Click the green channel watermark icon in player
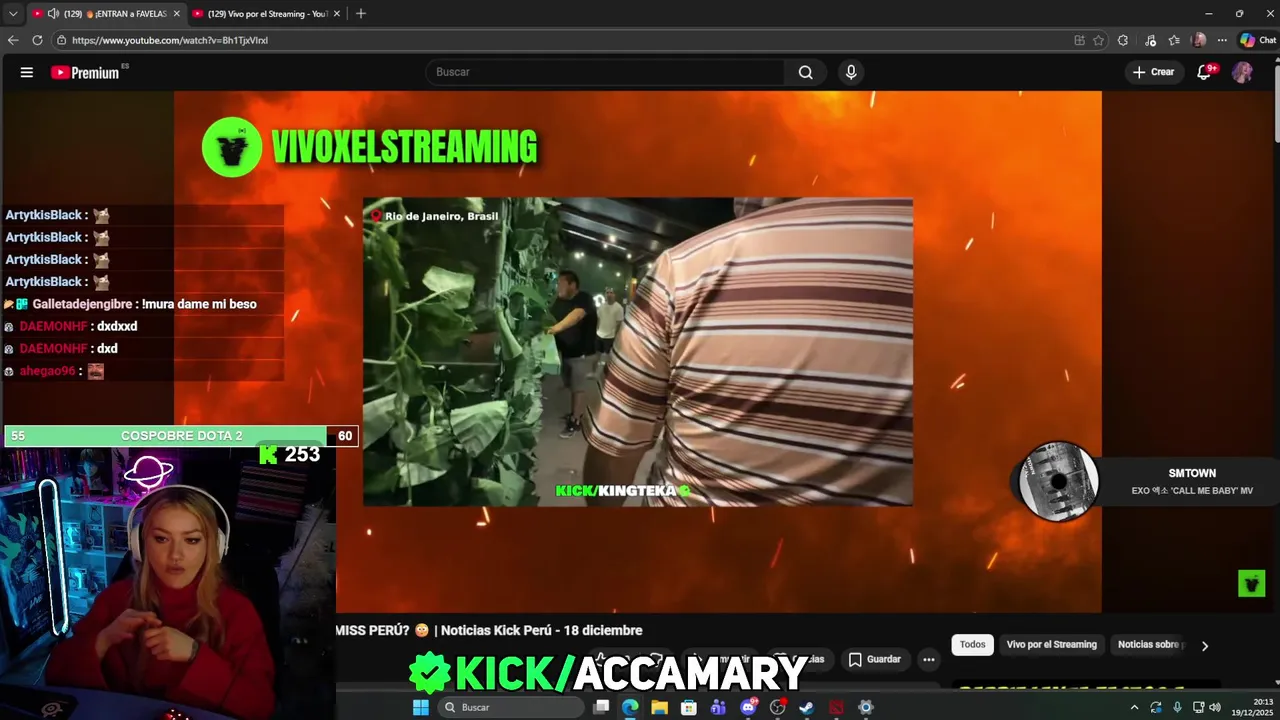The width and height of the screenshot is (1280, 720). pyautogui.click(x=1251, y=583)
